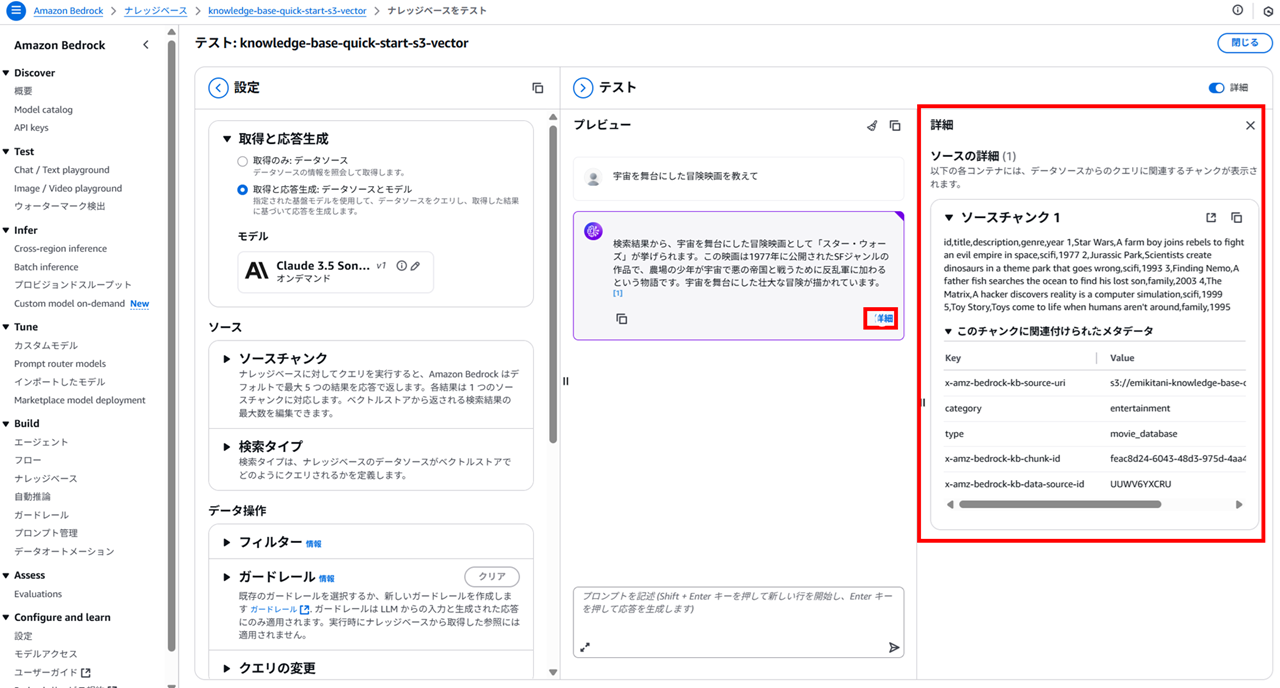Screen dimensions: 1280x688
Task: Open Chat / Text playground
Action: coord(62,170)
